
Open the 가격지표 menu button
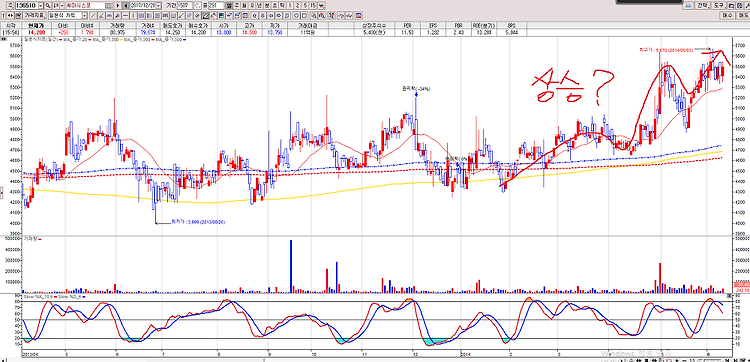point(35,15)
